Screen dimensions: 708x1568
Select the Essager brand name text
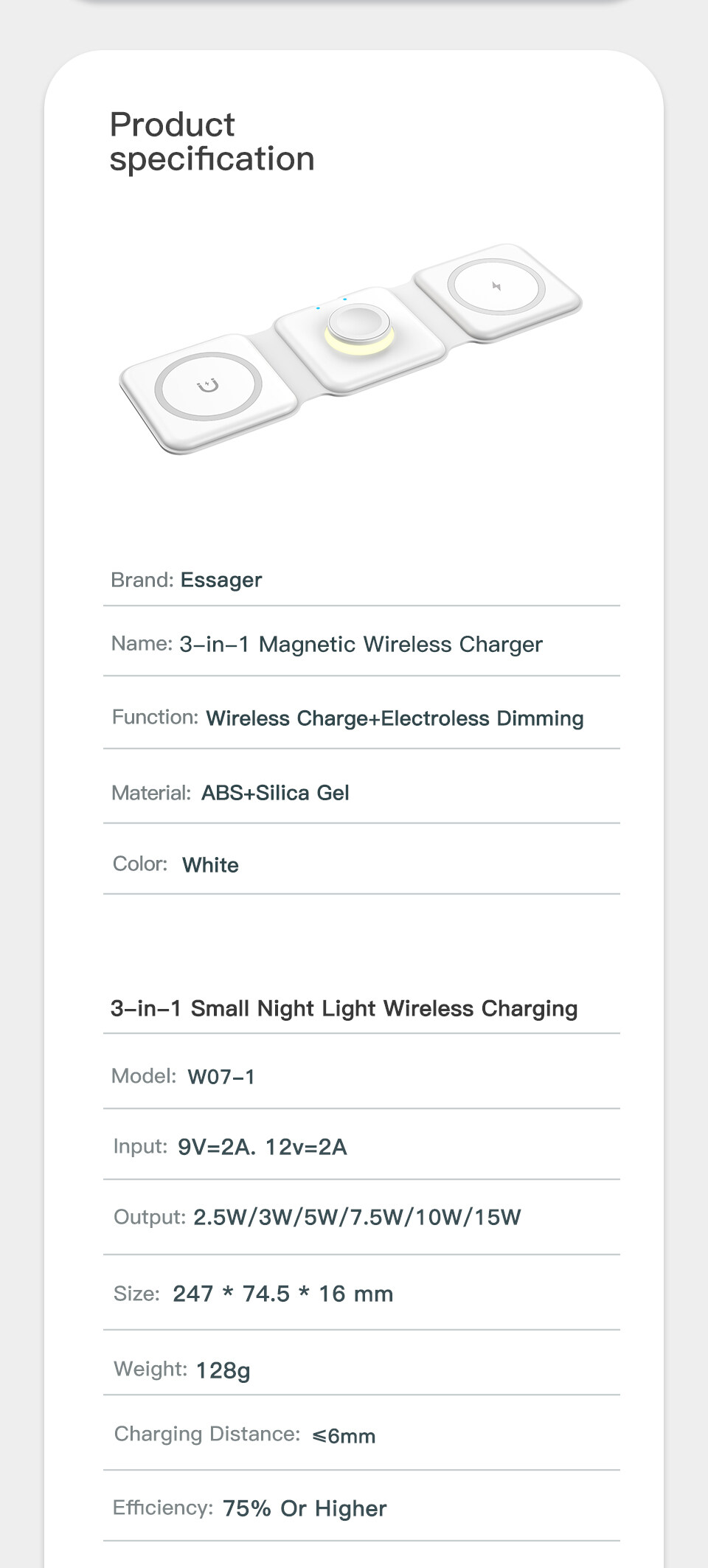(221, 580)
